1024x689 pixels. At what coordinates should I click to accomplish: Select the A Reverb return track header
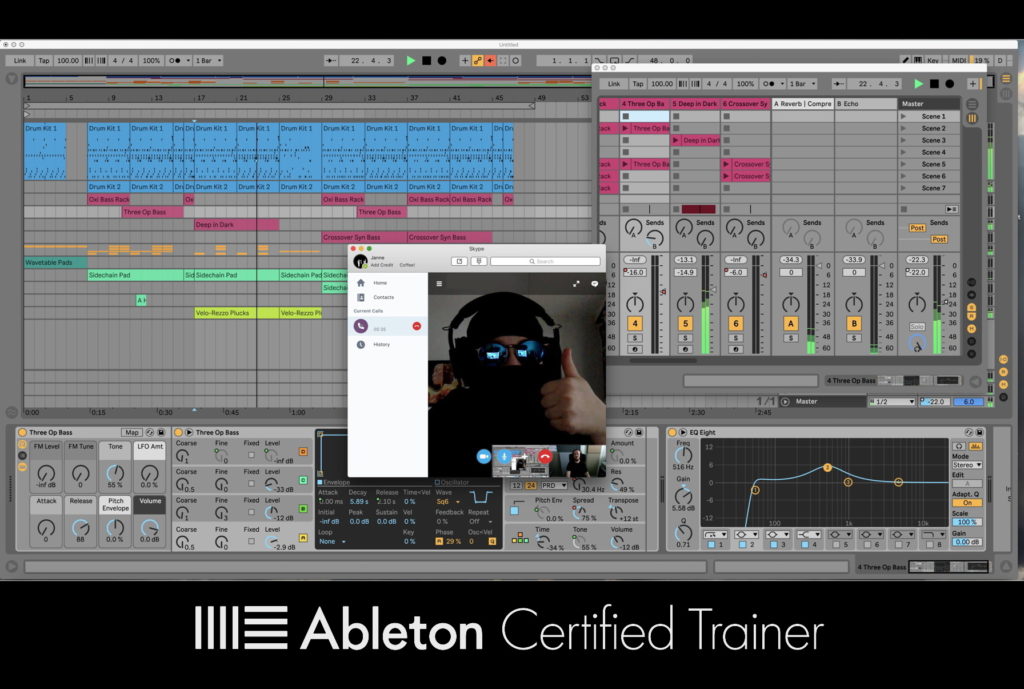(x=803, y=104)
